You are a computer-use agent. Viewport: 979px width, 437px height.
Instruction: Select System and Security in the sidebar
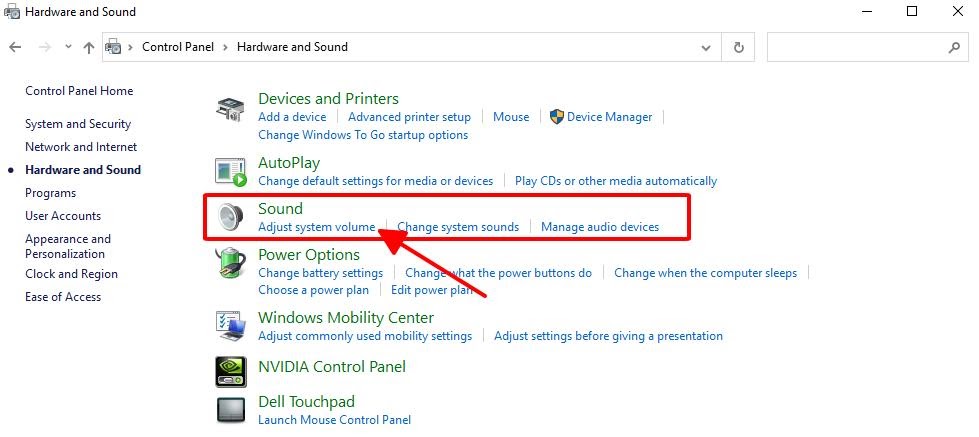tap(78, 124)
